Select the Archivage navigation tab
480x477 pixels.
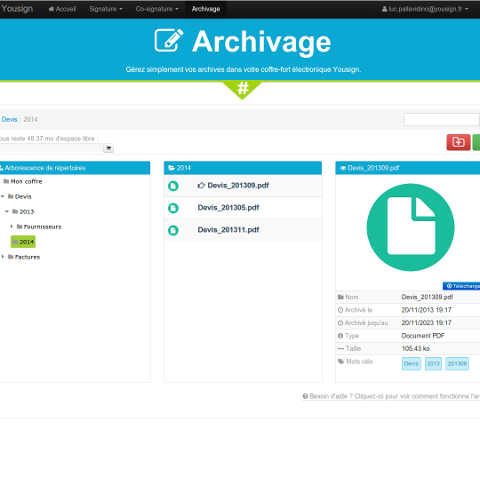[x=206, y=9]
